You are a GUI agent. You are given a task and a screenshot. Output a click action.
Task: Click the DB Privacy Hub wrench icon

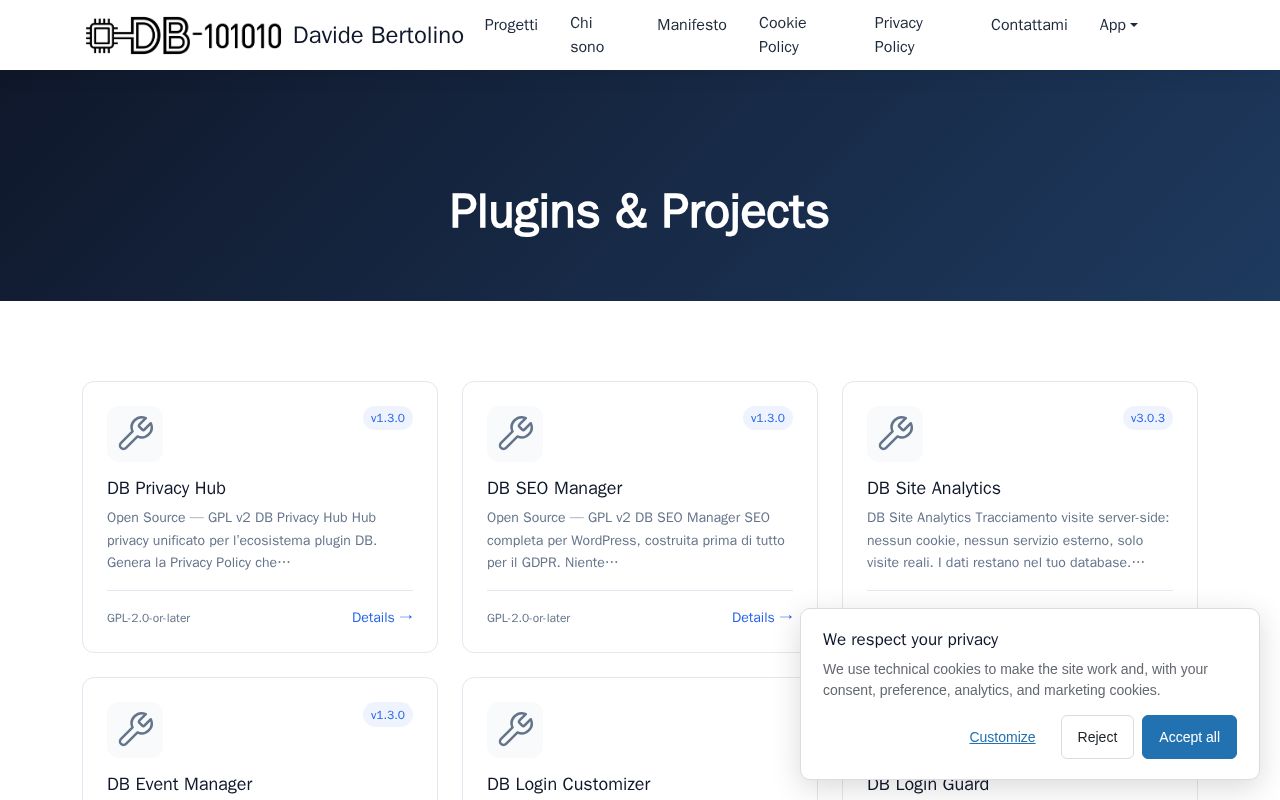coord(135,434)
